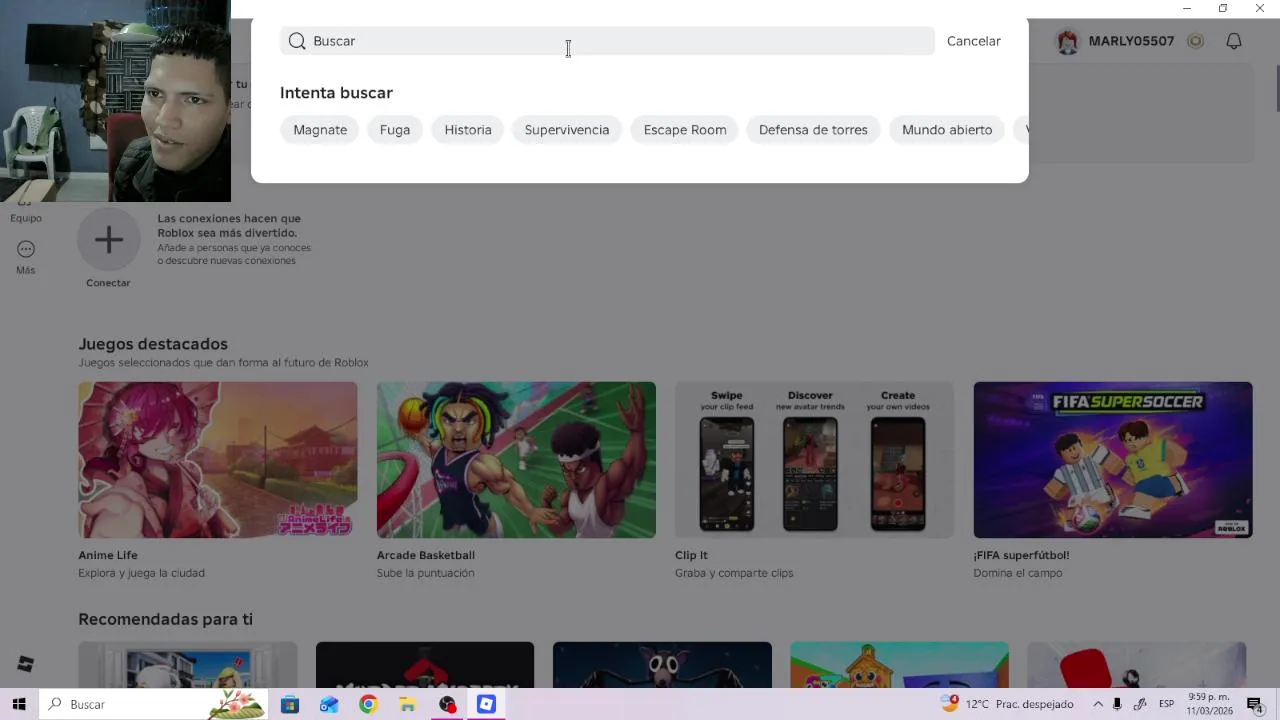Click the Conectar plus button
The width and height of the screenshot is (1280, 720).
108,240
